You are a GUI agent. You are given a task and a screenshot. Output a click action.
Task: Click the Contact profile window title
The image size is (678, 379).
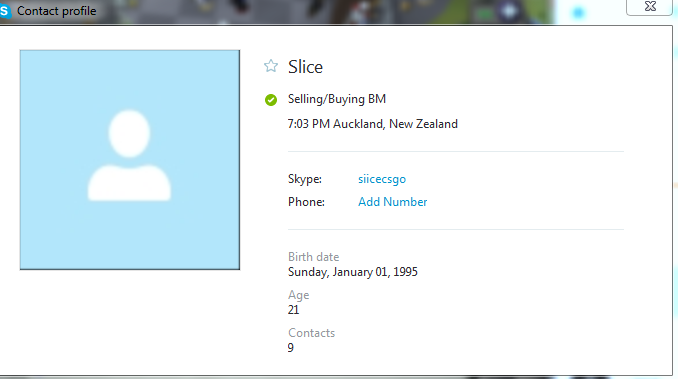[x=57, y=11]
